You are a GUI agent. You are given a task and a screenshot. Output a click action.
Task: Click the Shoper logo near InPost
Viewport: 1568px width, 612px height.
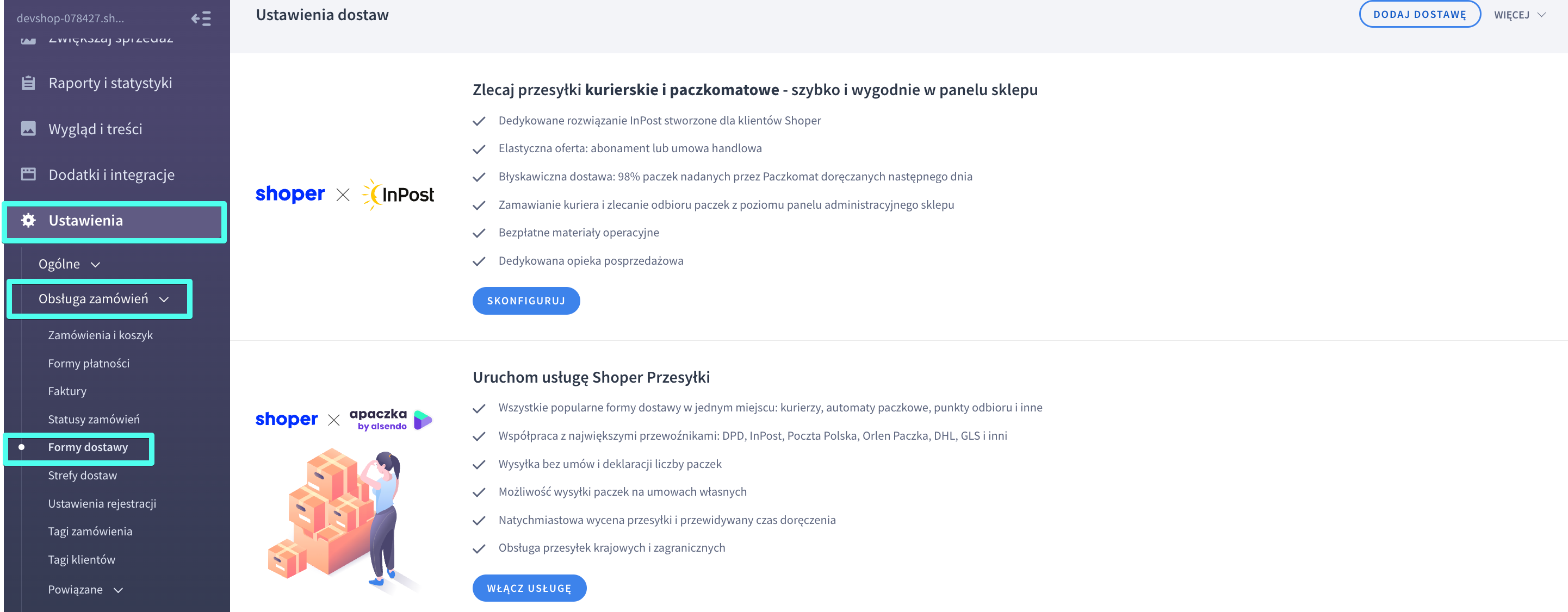290,193
